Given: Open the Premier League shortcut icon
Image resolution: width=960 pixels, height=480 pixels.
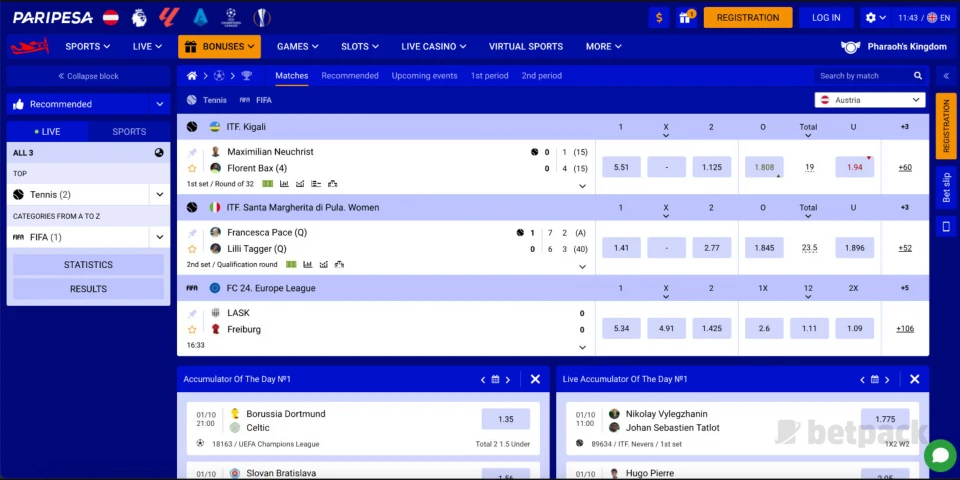Looking at the screenshot, I should click(140, 17).
